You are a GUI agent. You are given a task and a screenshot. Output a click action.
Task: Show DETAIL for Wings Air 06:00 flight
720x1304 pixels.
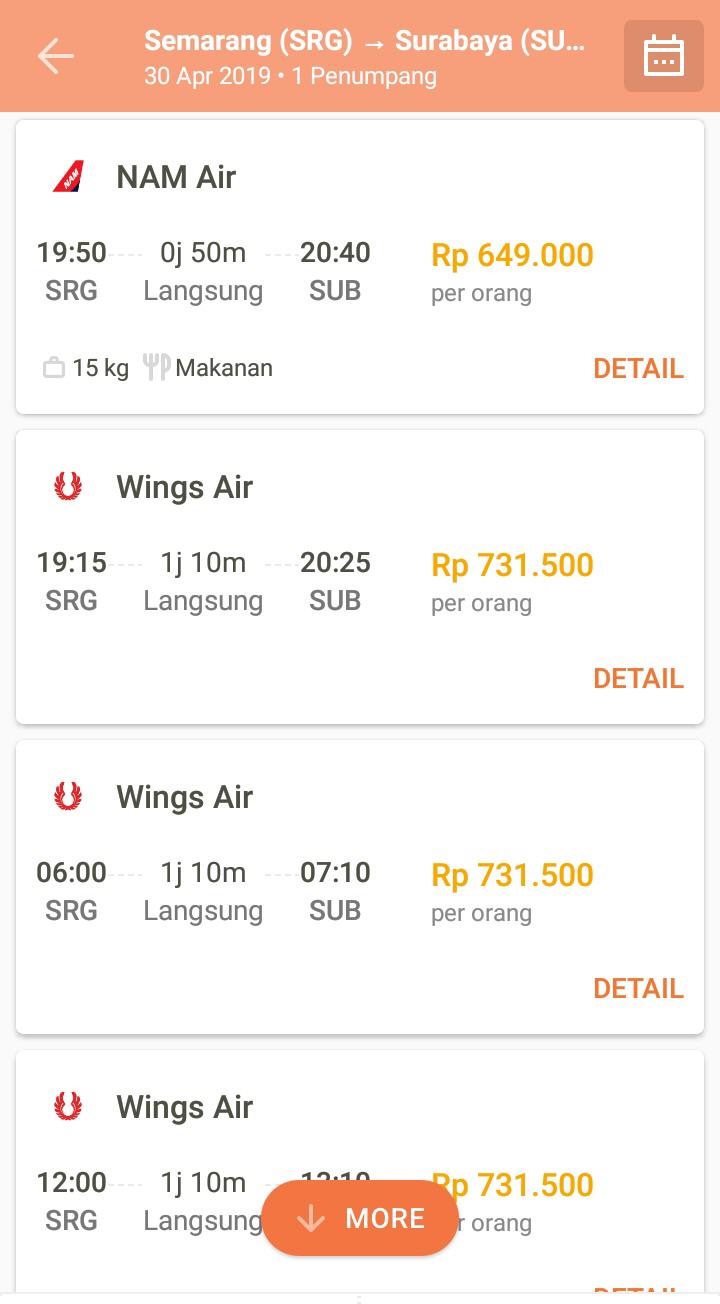click(x=638, y=988)
